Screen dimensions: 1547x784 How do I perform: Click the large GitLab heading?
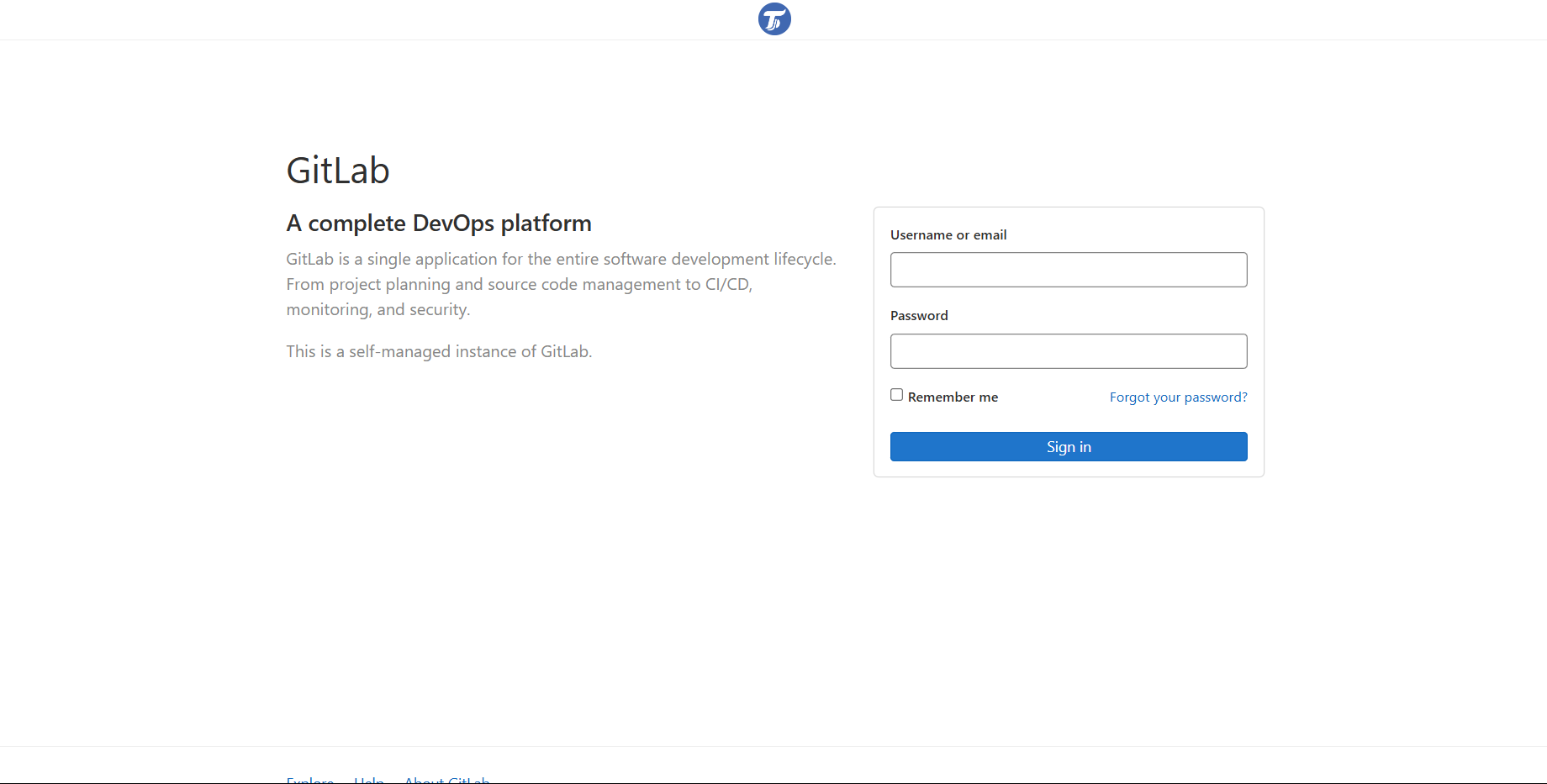pyautogui.click(x=338, y=171)
